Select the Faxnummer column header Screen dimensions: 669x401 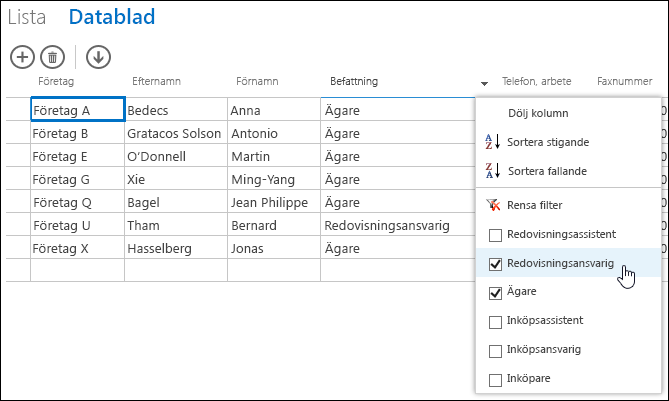pos(625,81)
